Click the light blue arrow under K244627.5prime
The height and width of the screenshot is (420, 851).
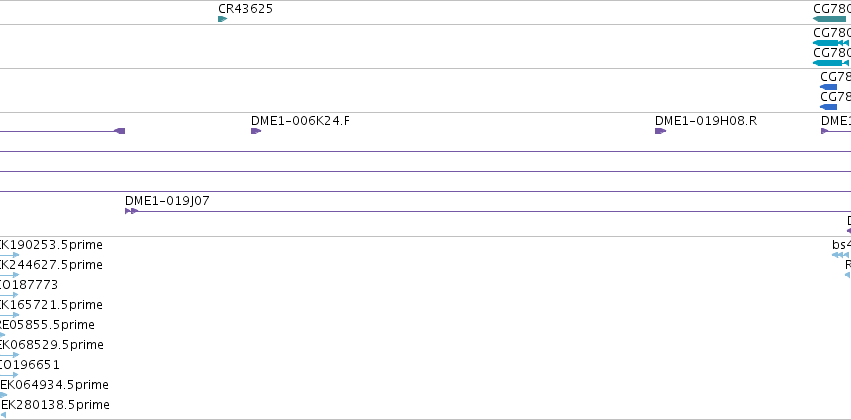(9, 275)
